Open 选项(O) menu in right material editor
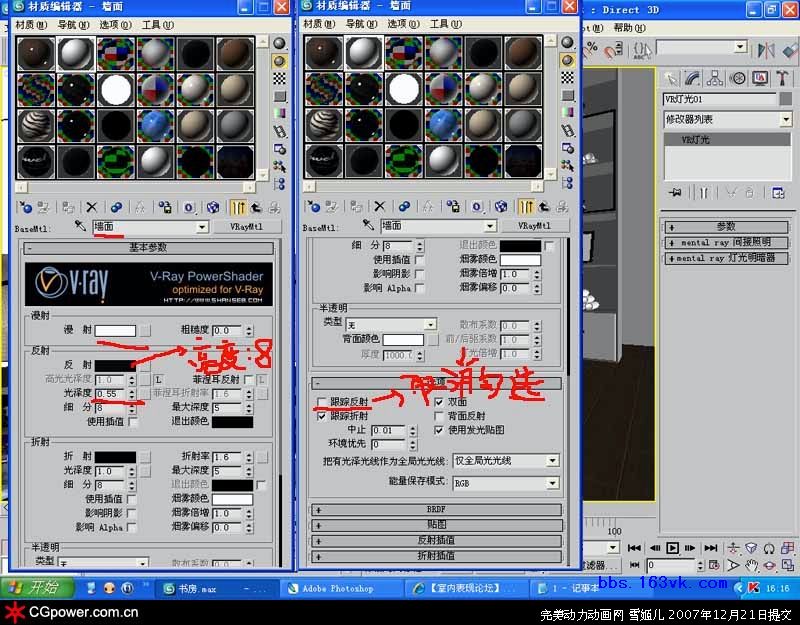The image size is (800, 625). pos(403,24)
